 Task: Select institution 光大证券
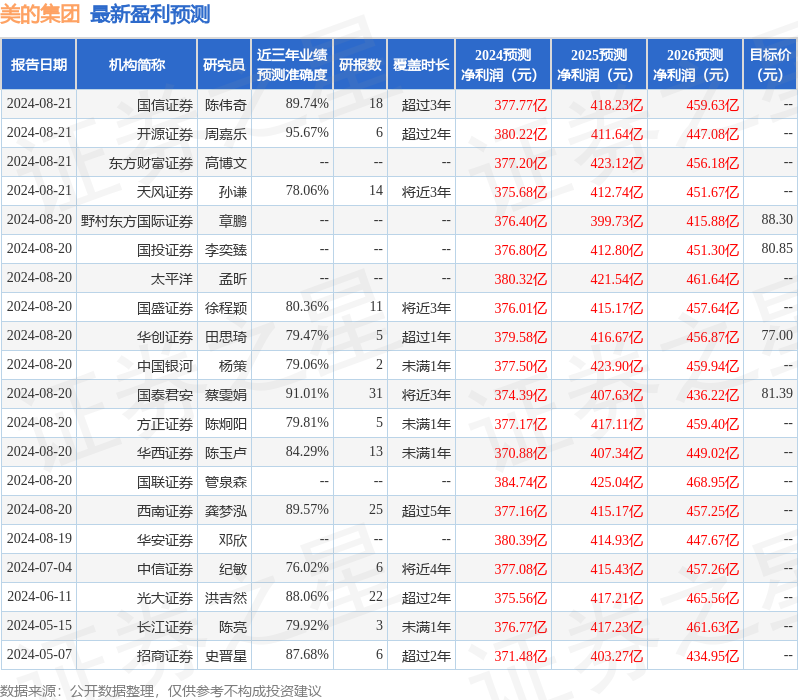165,598
